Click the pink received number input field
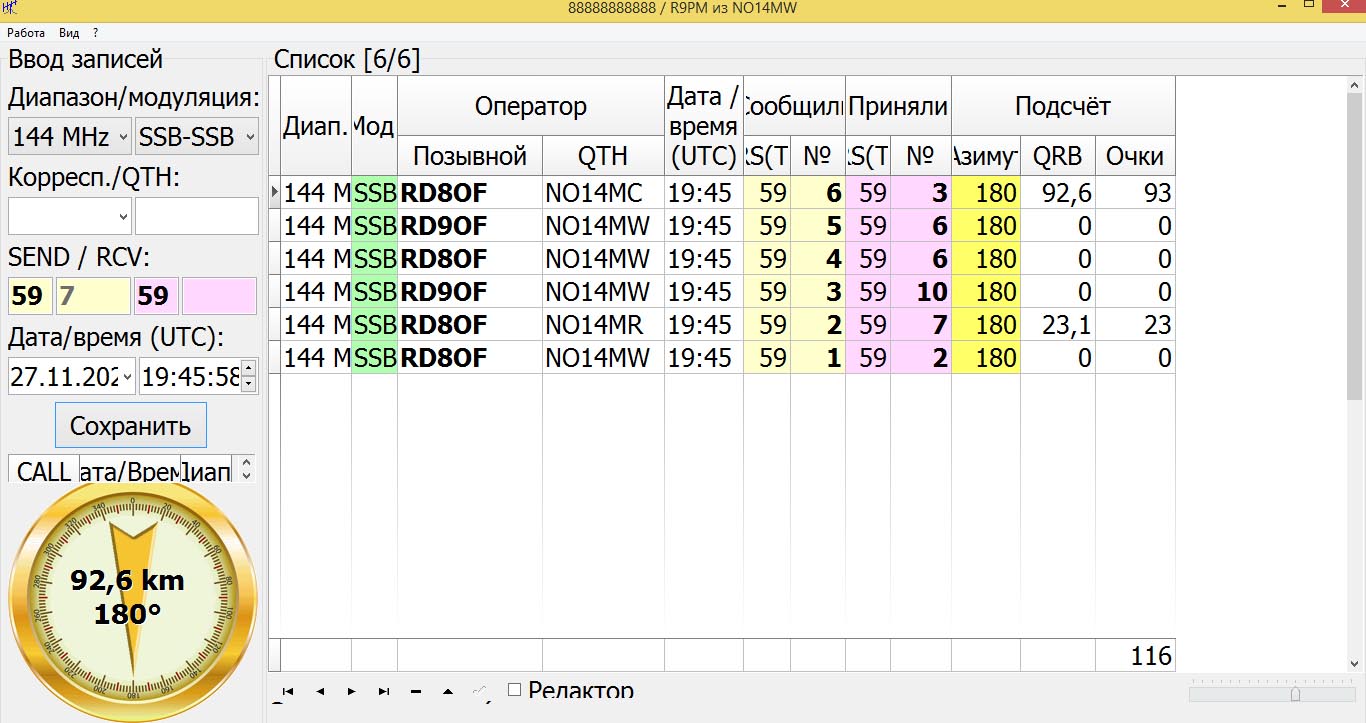 point(219,296)
